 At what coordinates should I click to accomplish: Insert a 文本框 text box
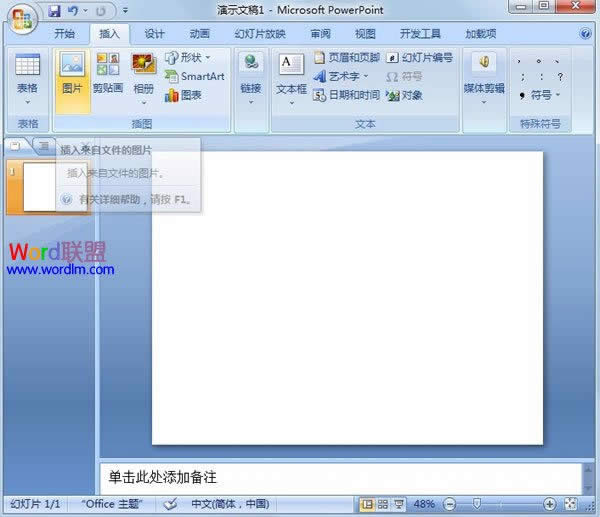click(x=291, y=74)
